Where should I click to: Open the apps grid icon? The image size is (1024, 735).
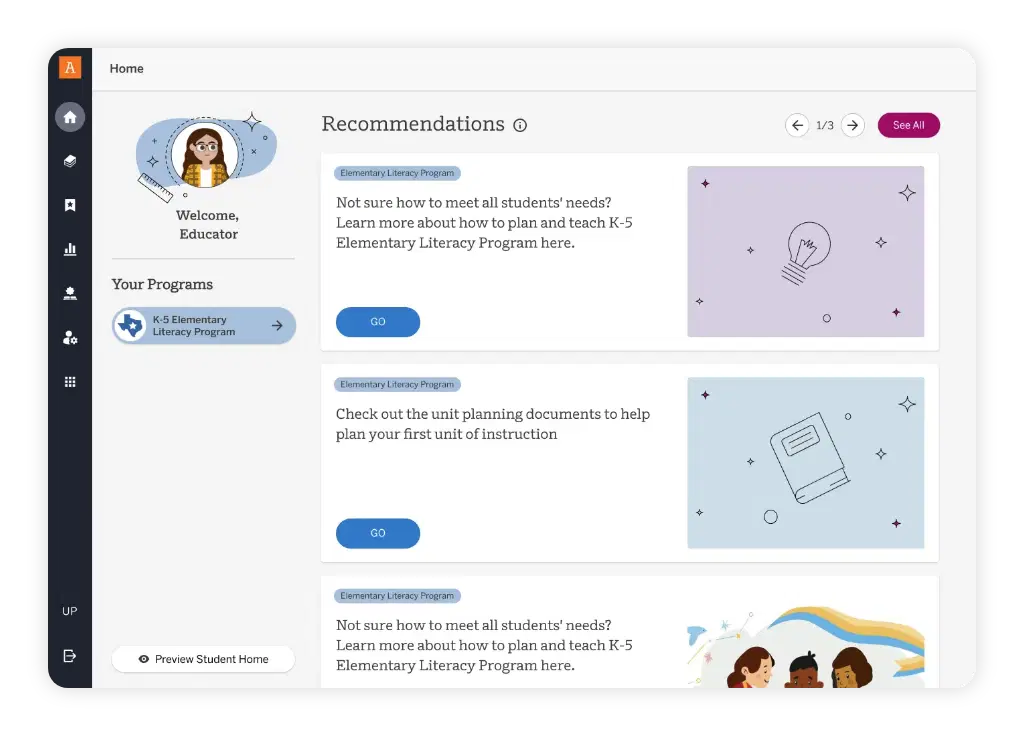[70, 382]
